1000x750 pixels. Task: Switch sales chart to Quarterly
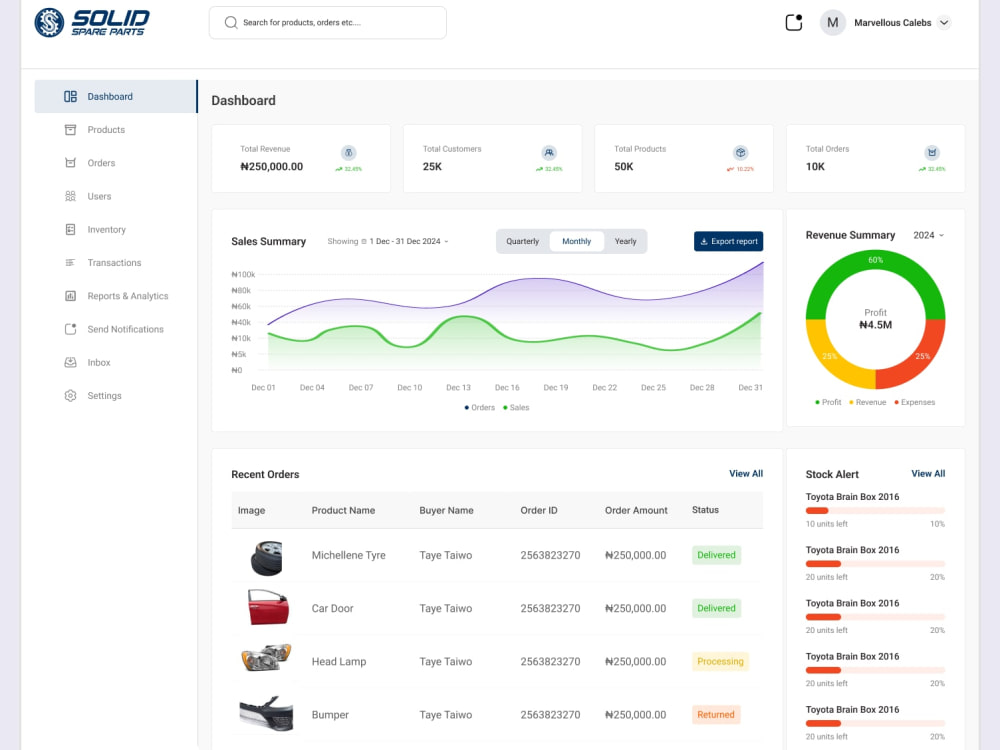pyautogui.click(x=522, y=241)
